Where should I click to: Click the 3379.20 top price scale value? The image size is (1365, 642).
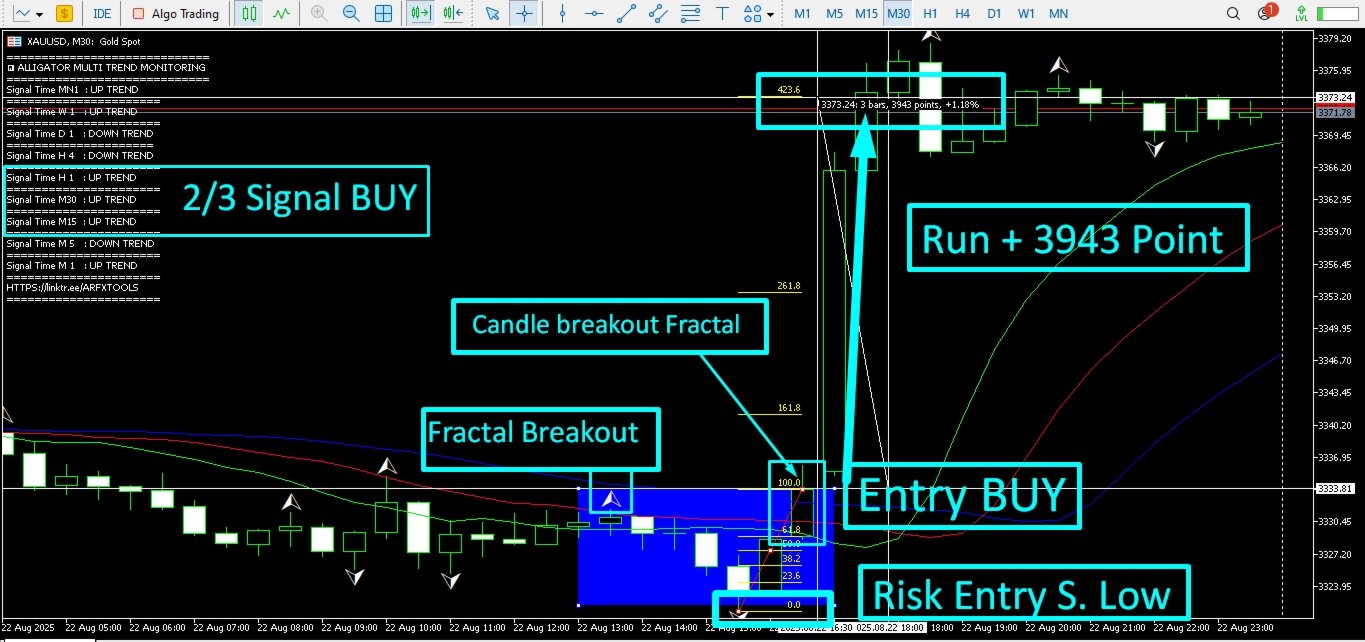coord(1336,38)
